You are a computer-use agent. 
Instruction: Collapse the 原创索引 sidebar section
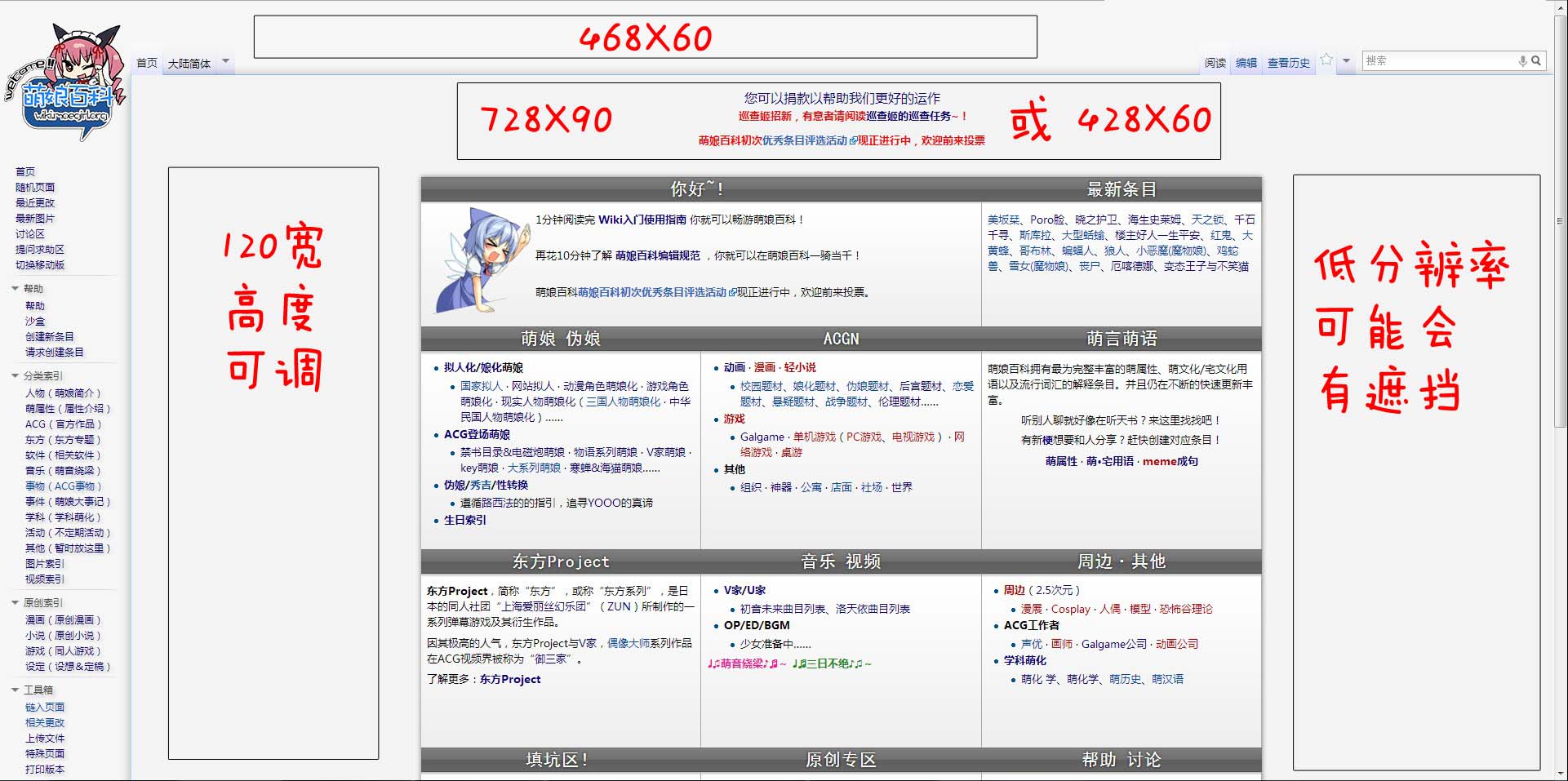(16, 603)
